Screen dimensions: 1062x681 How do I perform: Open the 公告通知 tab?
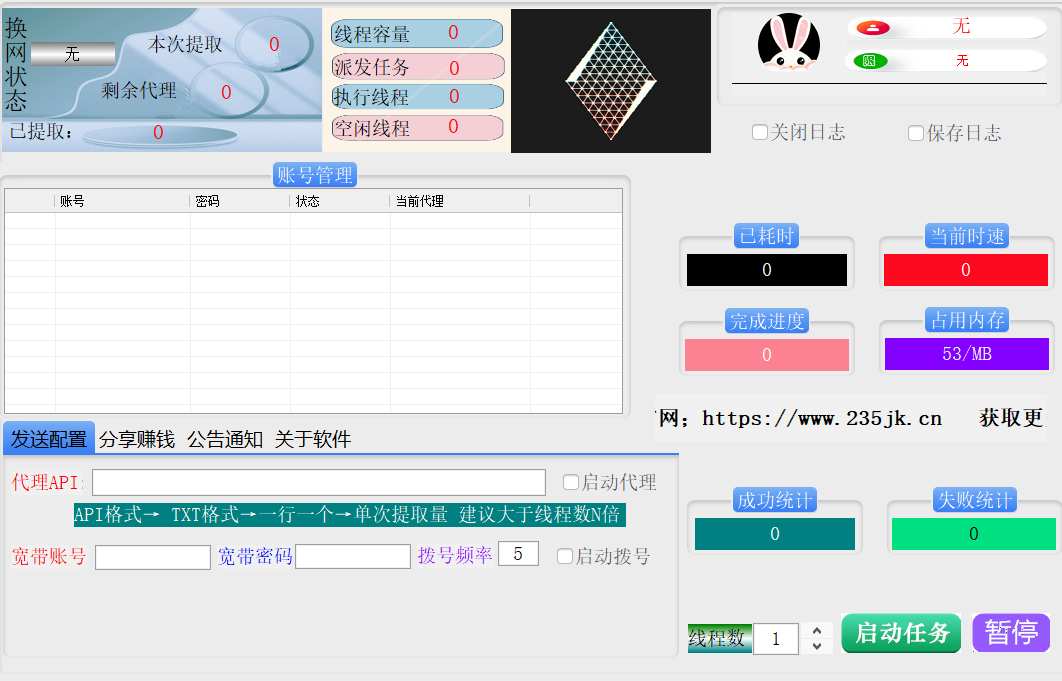pos(225,439)
